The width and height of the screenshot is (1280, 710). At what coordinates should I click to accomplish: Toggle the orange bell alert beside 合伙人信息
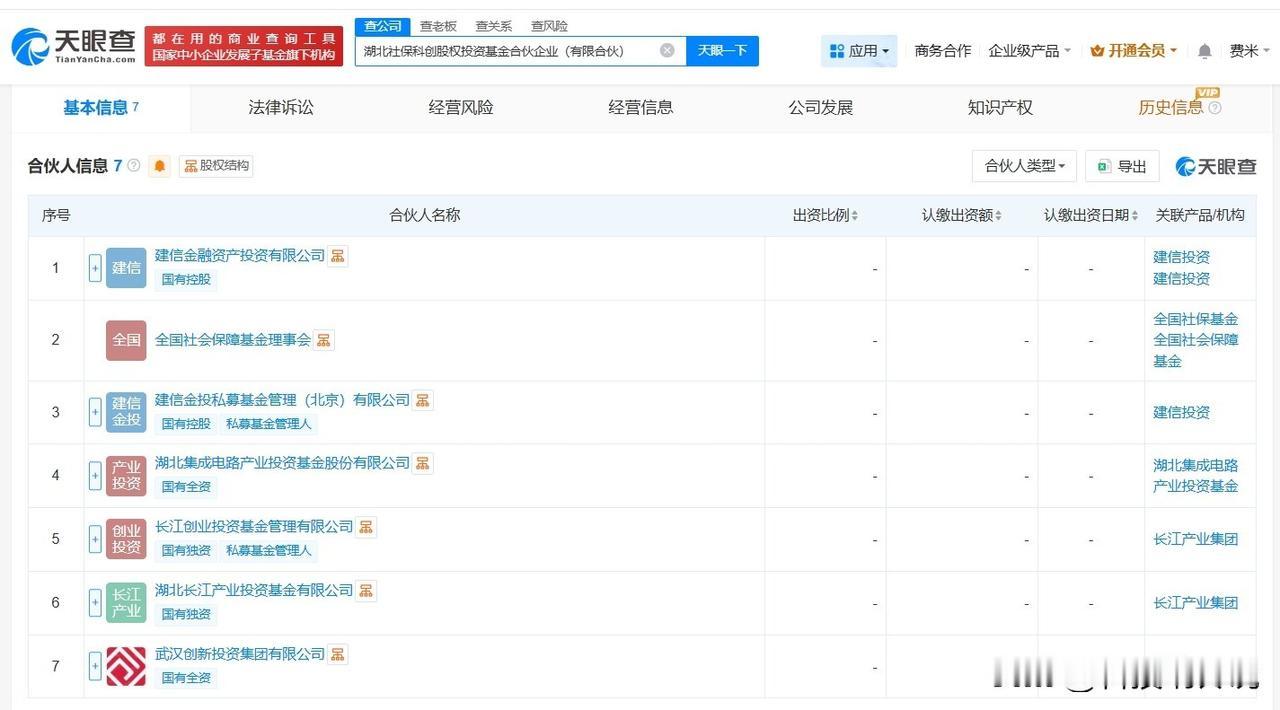160,166
